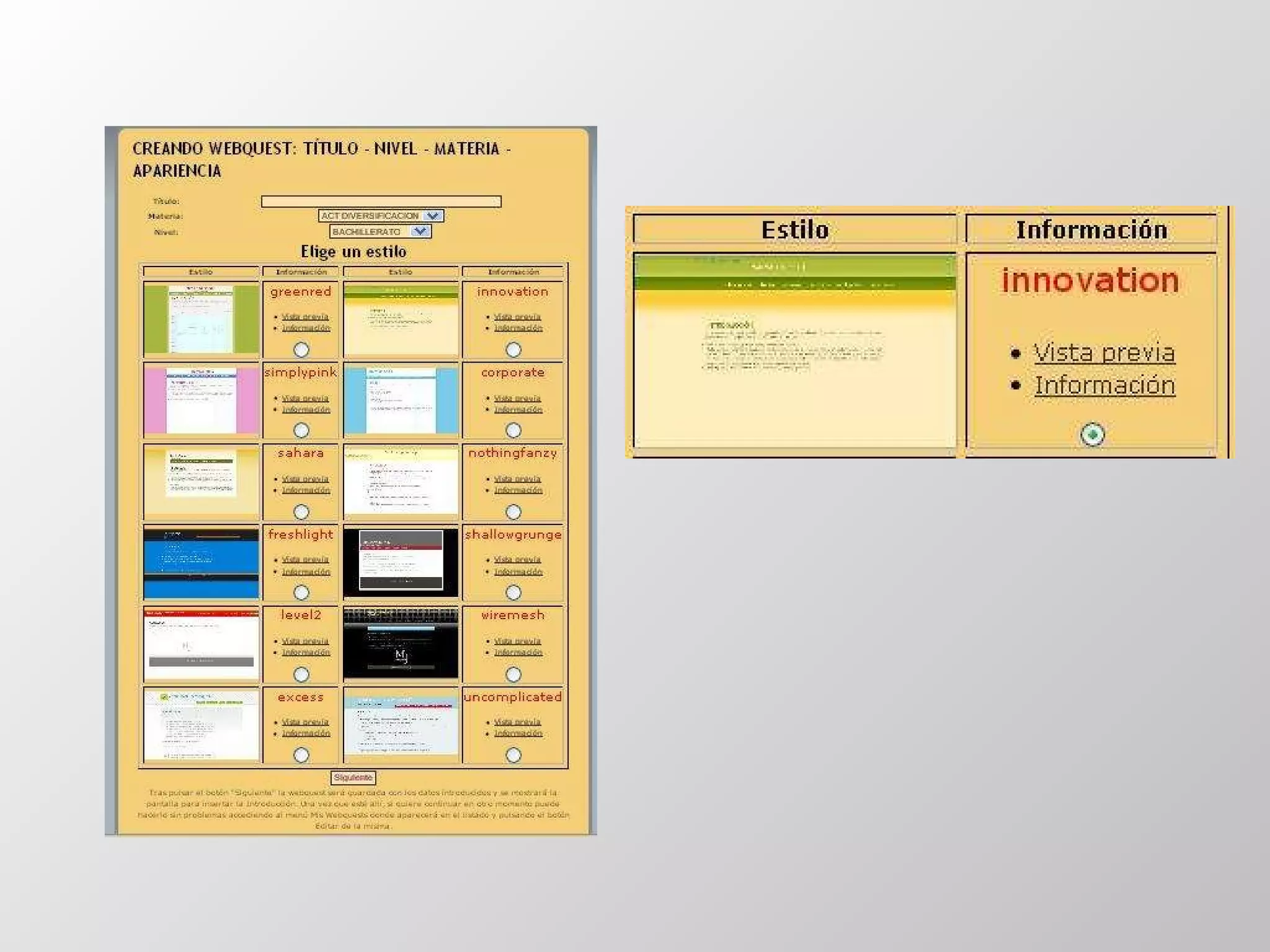Click the Título text input field
Image resolution: width=1270 pixels, height=952 pixels.
(x=381, y=201)
